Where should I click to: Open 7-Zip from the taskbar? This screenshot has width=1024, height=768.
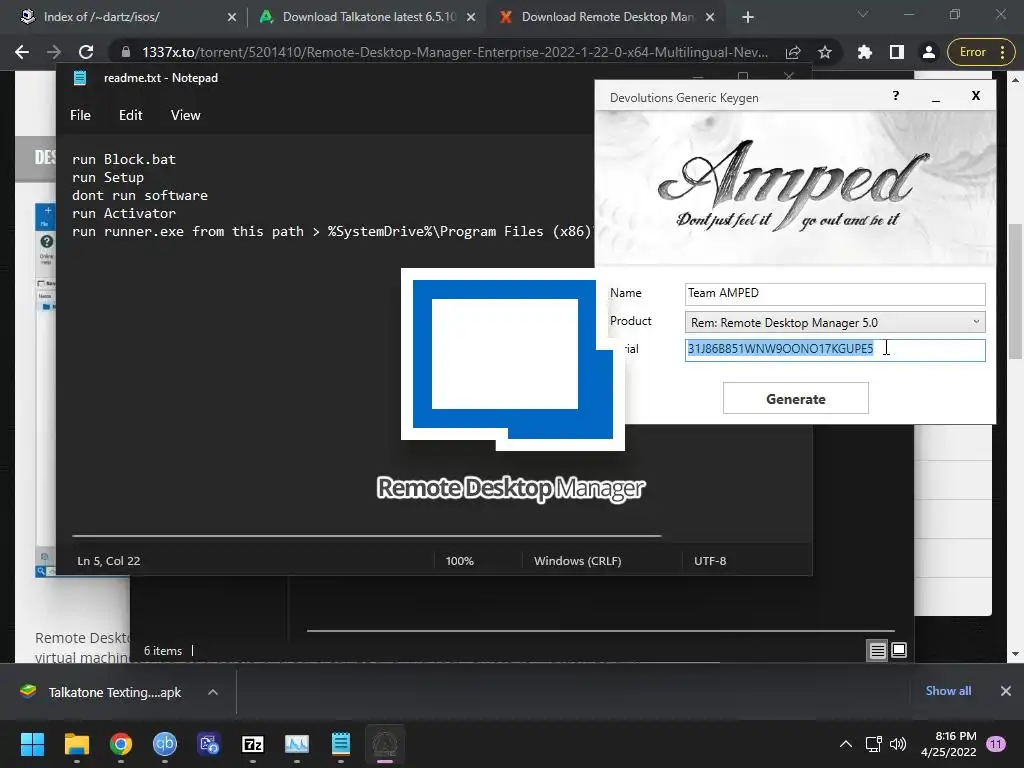click(253, 744)
